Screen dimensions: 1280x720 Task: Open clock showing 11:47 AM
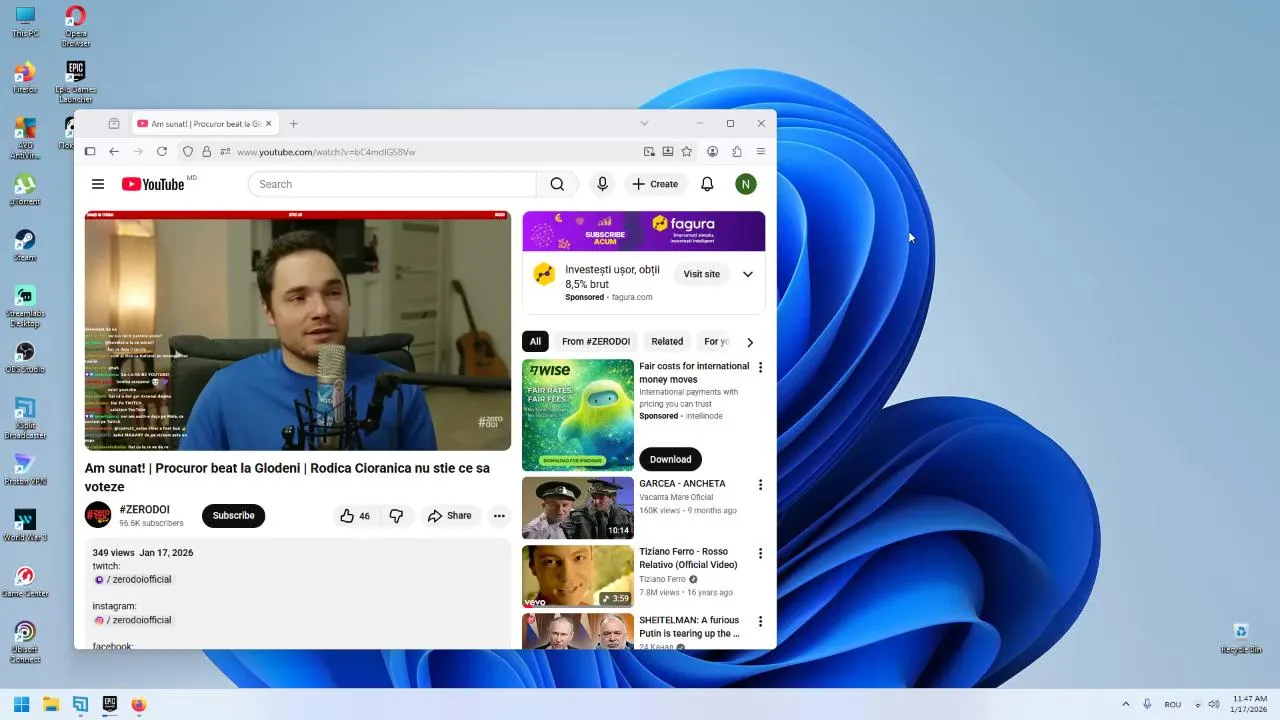[x=1250, y=704]
